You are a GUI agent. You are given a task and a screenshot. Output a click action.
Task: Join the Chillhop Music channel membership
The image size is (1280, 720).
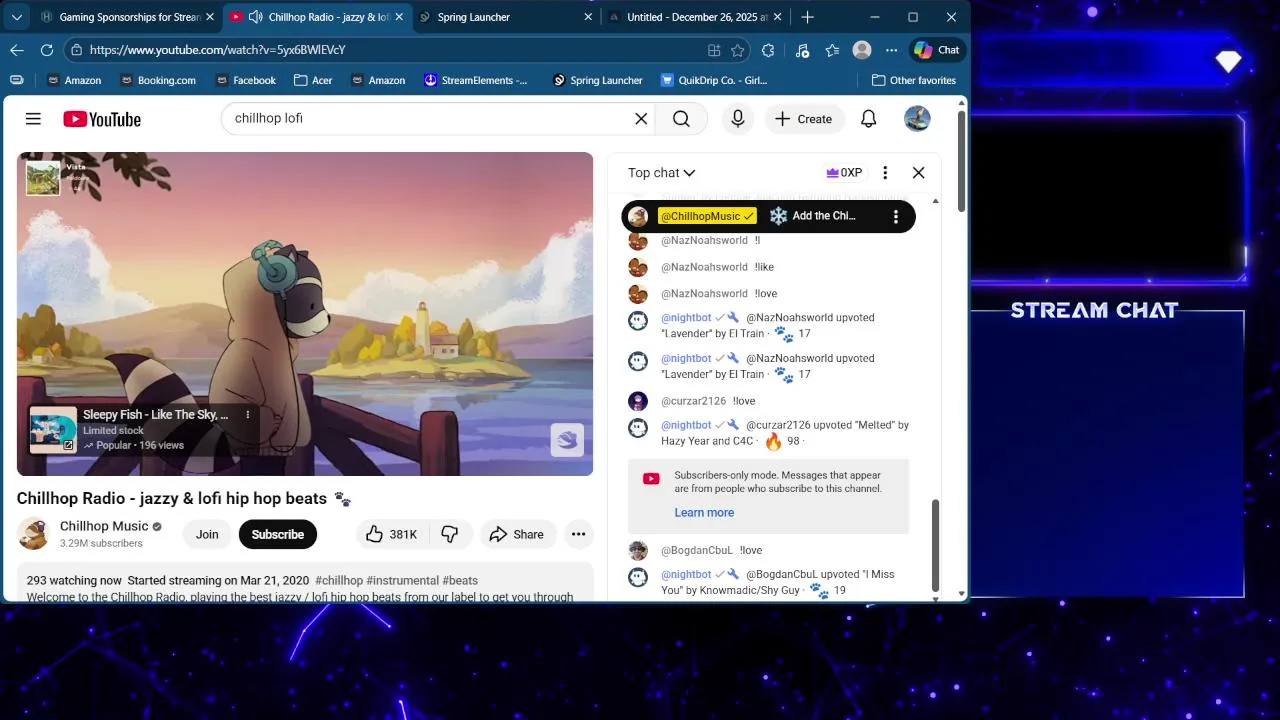click(207, 534)
